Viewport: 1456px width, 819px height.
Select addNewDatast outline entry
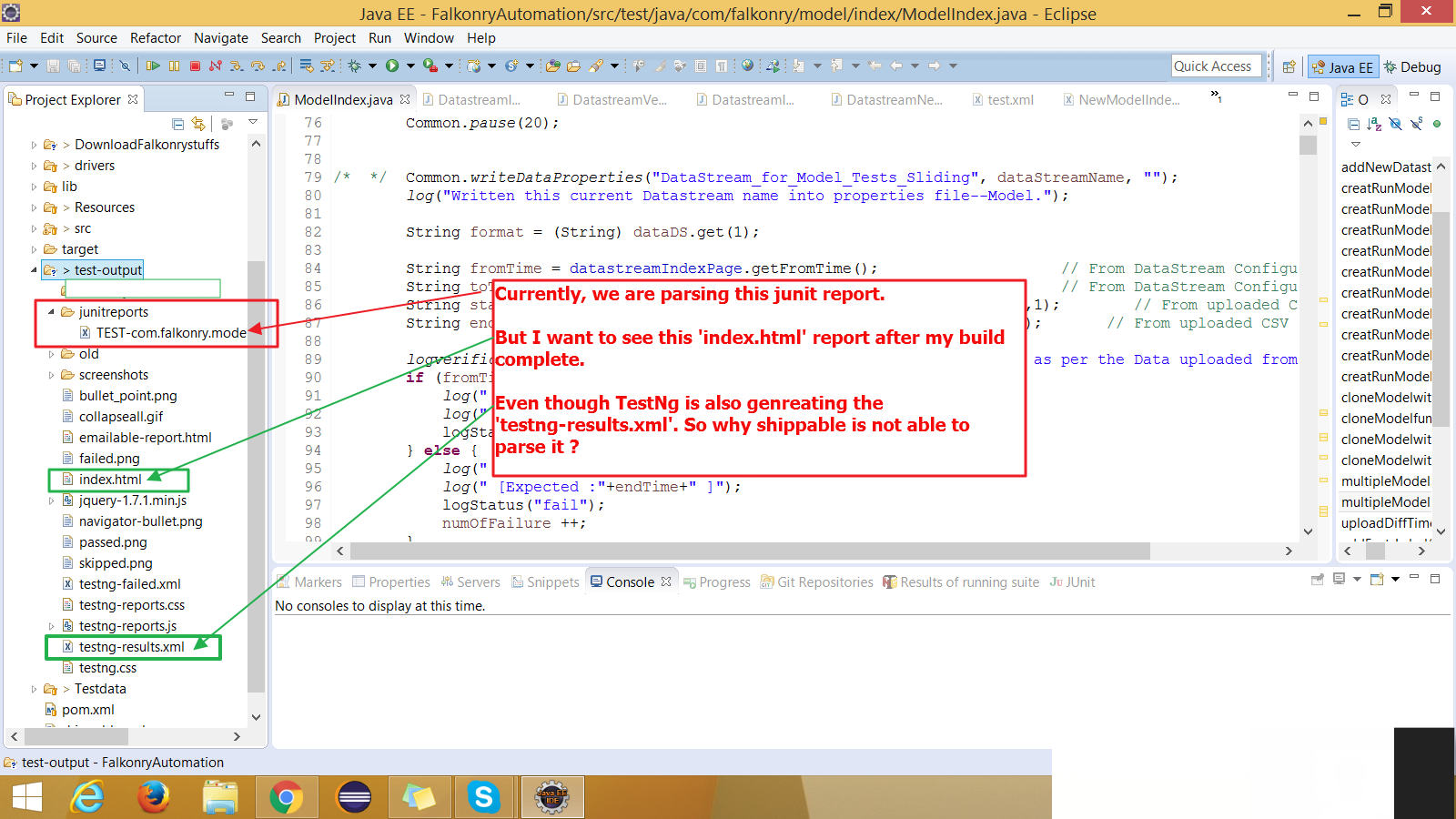click(x=1386, y=167)
